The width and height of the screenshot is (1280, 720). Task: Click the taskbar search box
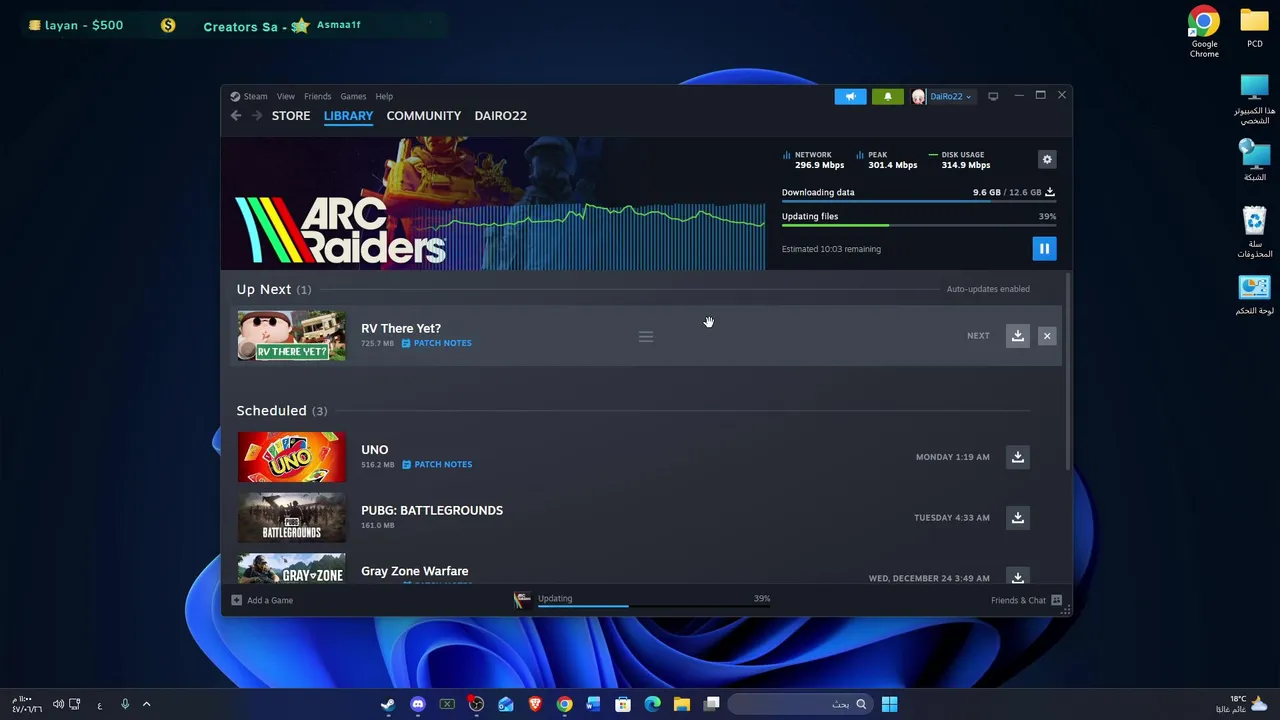click(798, 704)
